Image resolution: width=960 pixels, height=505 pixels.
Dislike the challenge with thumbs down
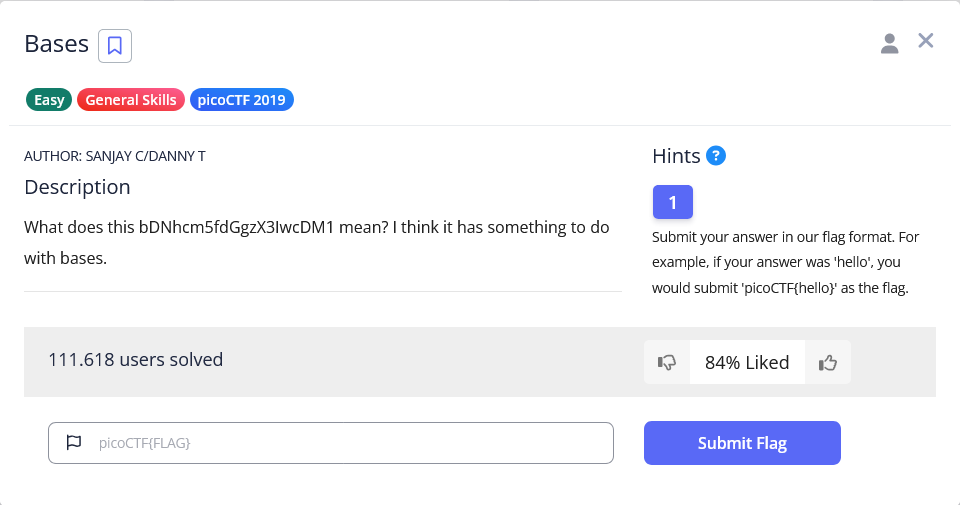(x=667, y=363)
